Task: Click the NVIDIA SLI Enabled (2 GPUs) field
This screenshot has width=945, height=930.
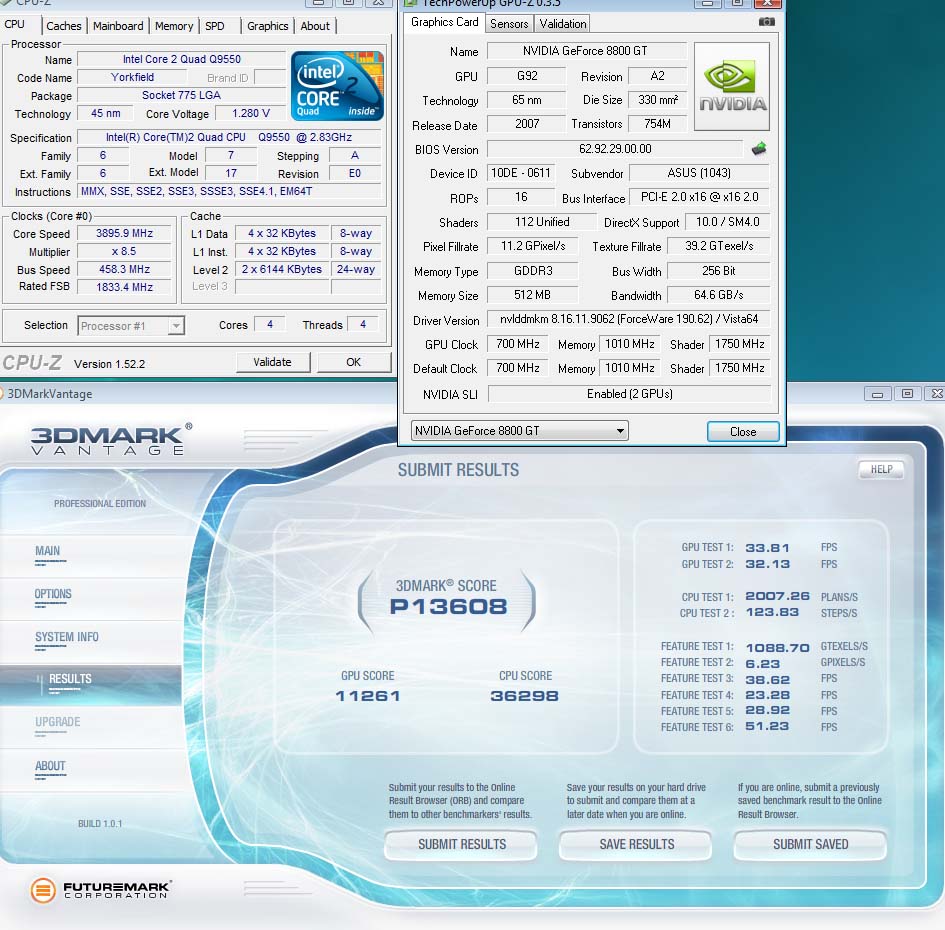Action: point(629,394)
